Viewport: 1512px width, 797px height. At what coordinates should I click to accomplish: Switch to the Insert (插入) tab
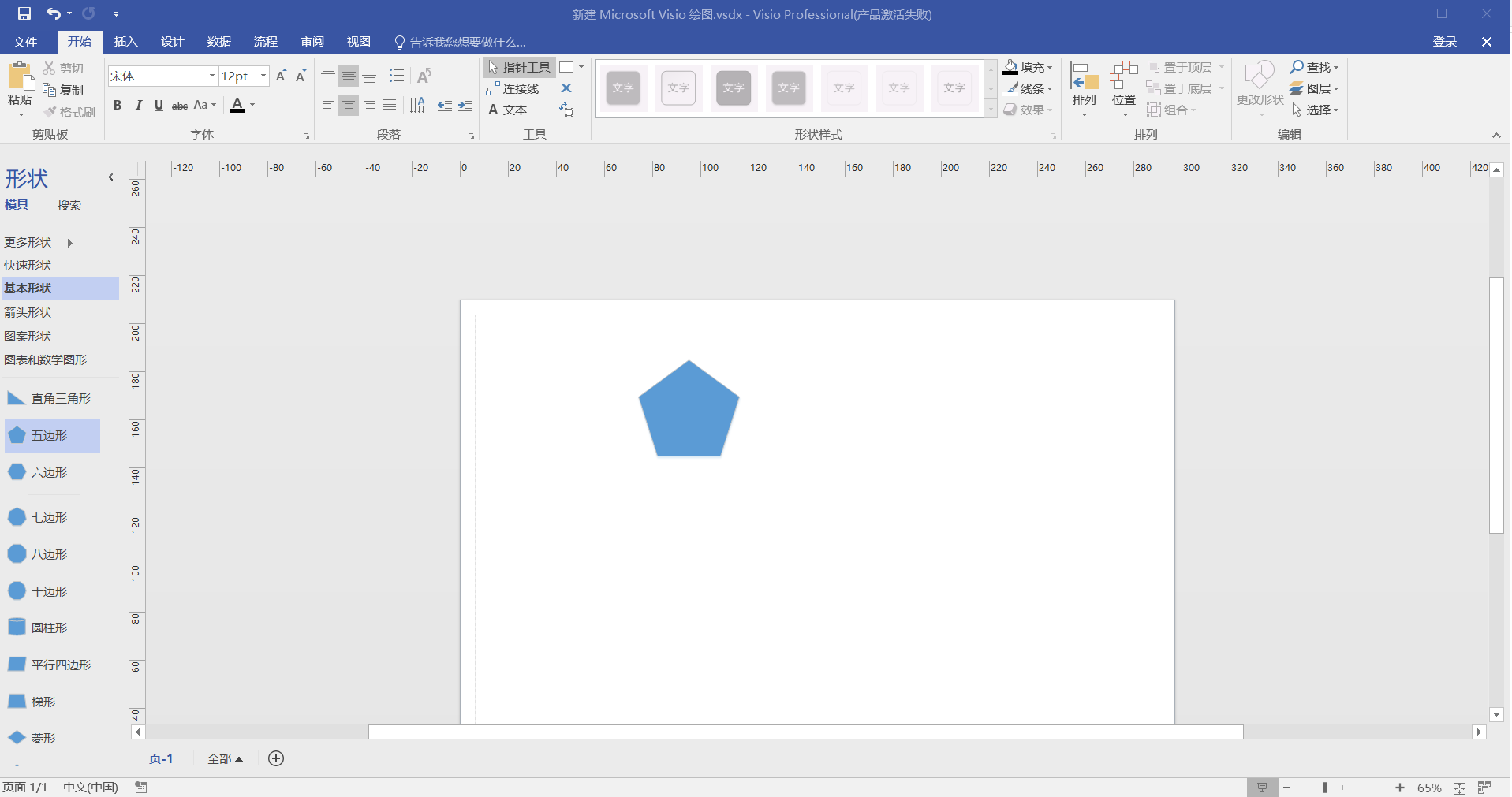pos(125,42)
